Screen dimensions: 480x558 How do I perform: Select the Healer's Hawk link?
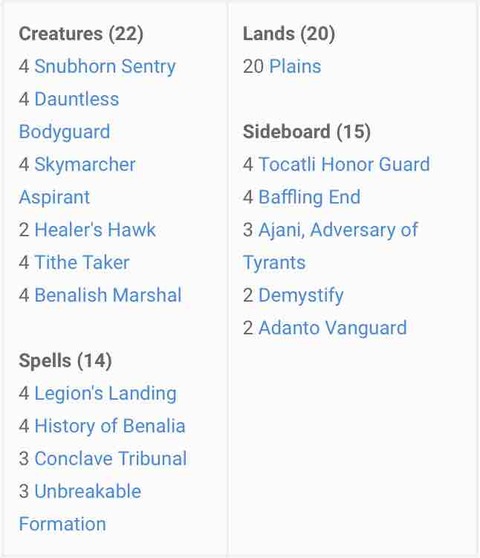pyautogui.click(x=95, y=230)
